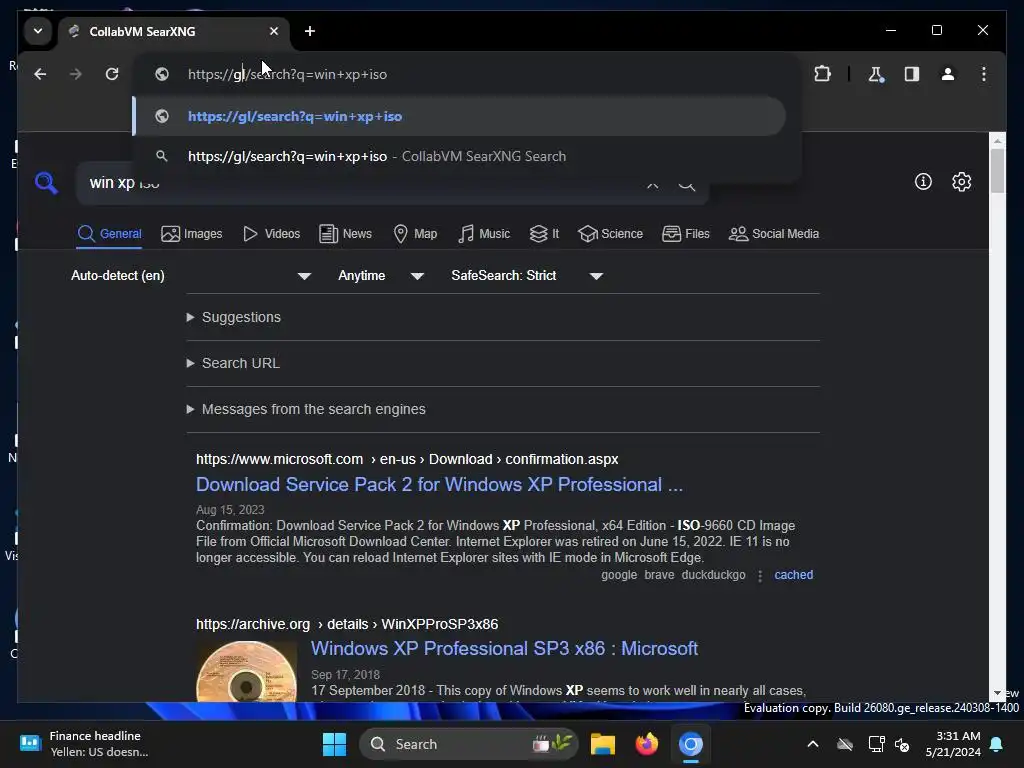Open the side panel icon
Viewport: 1024px width, 768px height.
pos(912,74)
